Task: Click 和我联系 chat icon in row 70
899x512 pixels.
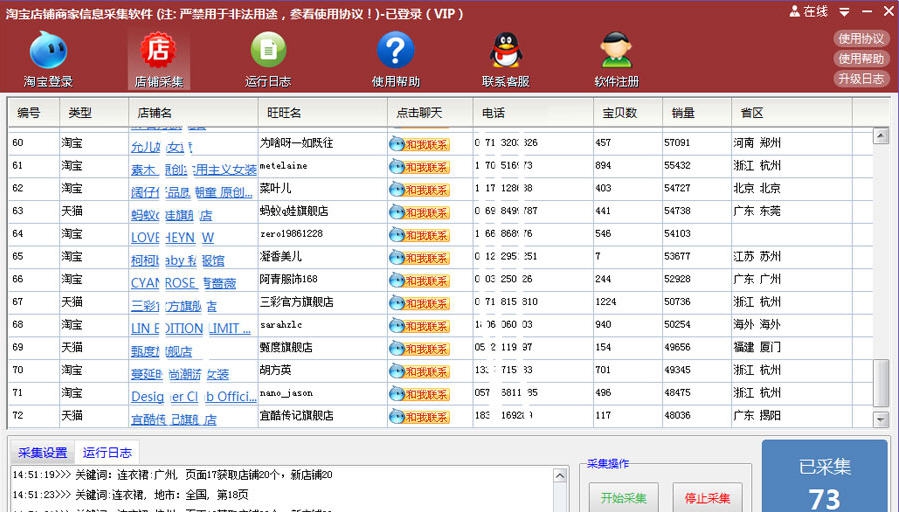Action: click(419, 372)
